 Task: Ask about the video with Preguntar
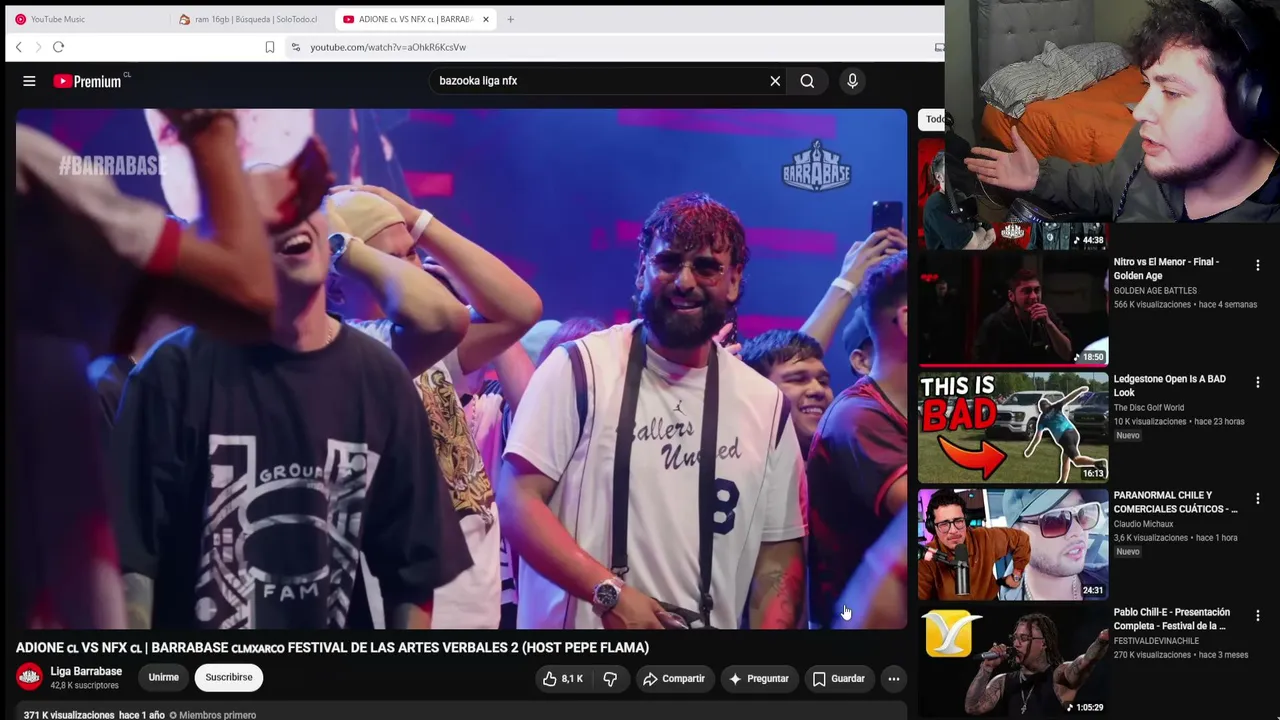point(758,679)
